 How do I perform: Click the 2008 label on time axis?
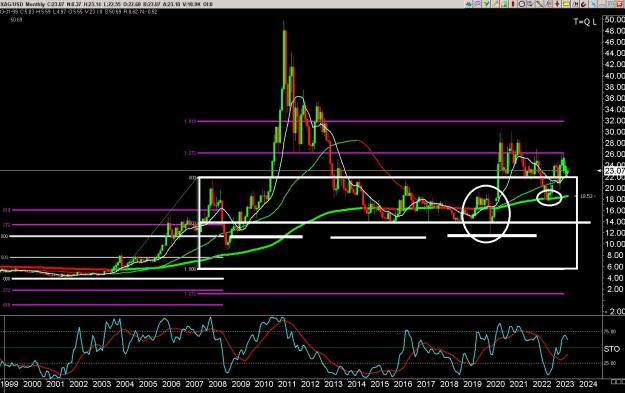[217, 384]
